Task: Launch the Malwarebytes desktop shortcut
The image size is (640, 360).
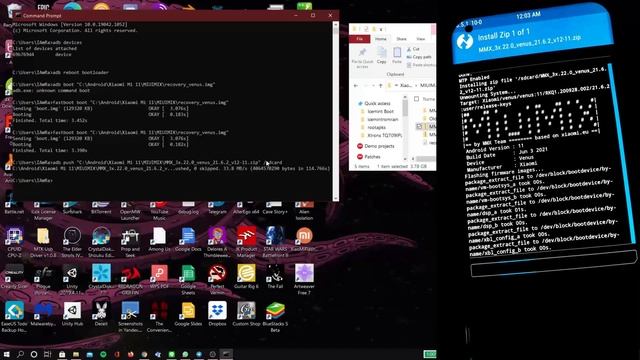Action: [x=43, y=315]
